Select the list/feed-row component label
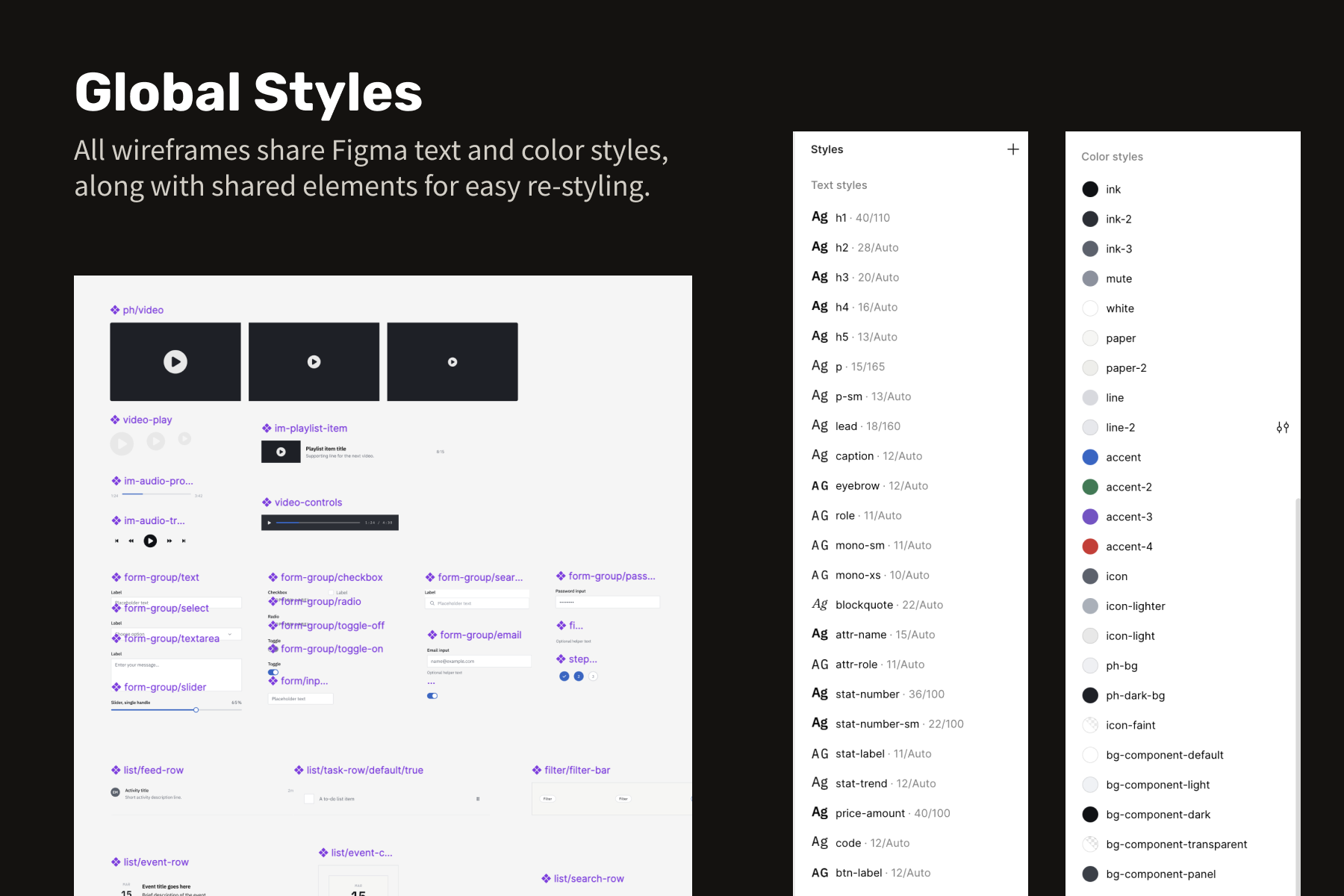 (148, 770)
